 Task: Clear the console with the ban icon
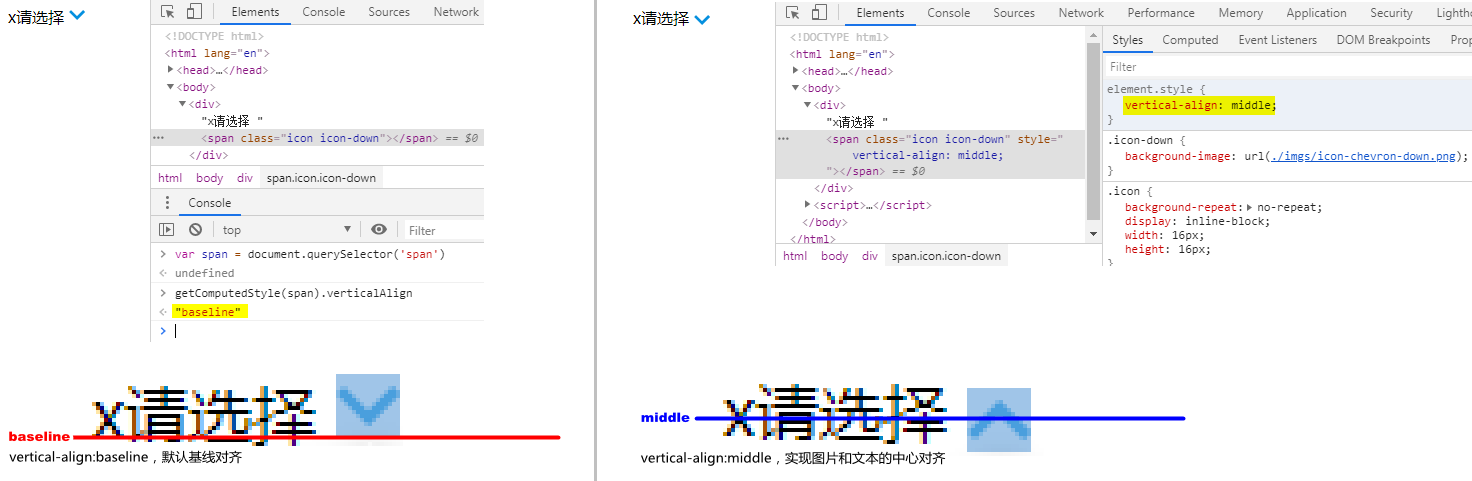[x=195, y=230]
